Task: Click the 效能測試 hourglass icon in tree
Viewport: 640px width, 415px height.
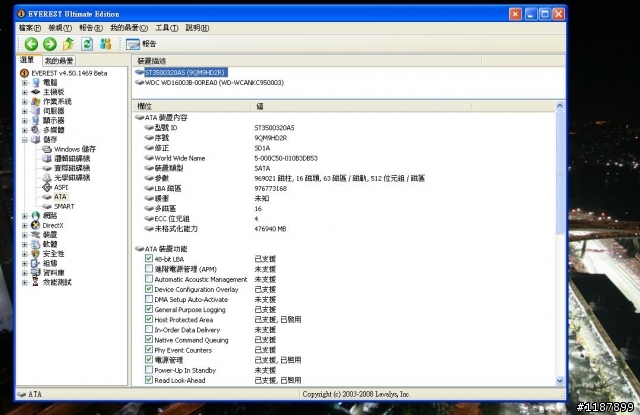Action: [36, 282]
